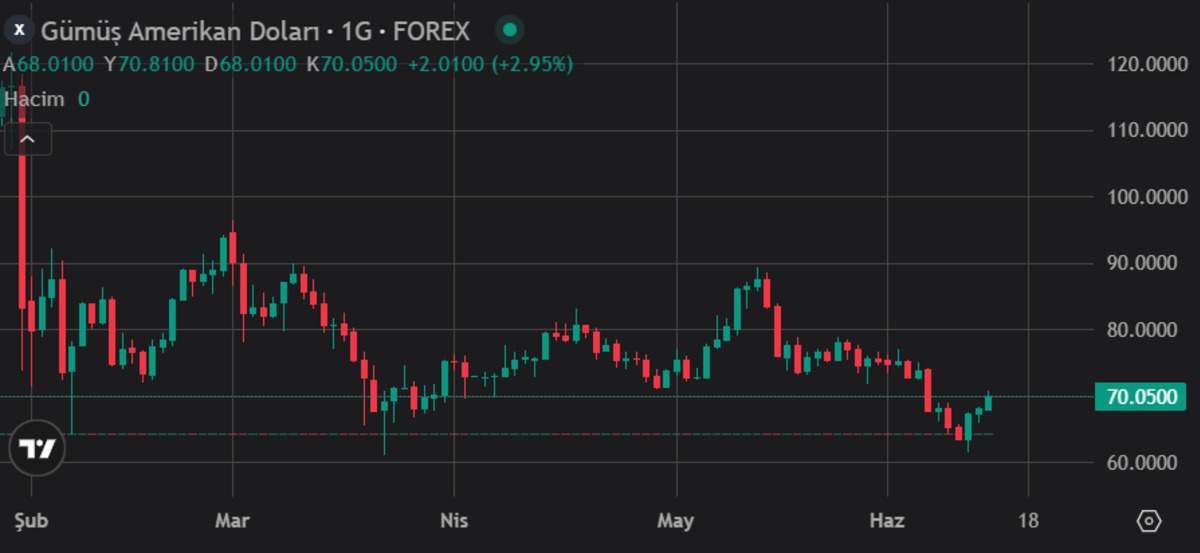Image resolution: width=1200 pixels, height=553 pixels.
Task: Click the Mar date axis label
Action: 233,521
